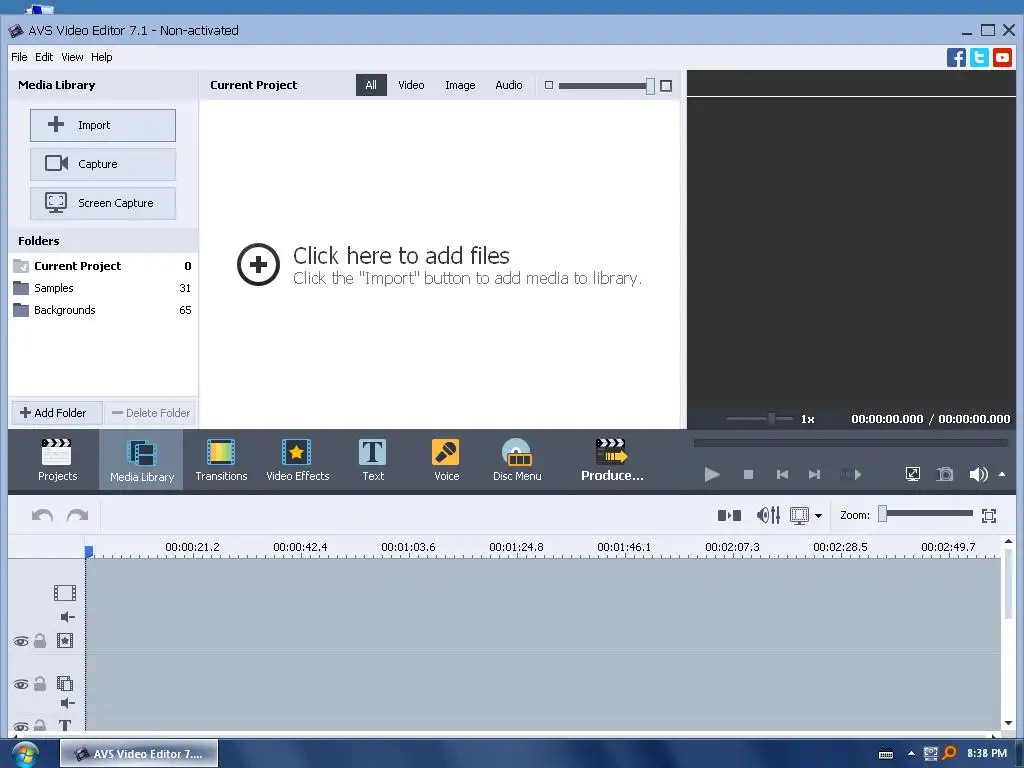Toggle visibility eye for overlay track
The image size is (1024, 768).
point(21,684)
